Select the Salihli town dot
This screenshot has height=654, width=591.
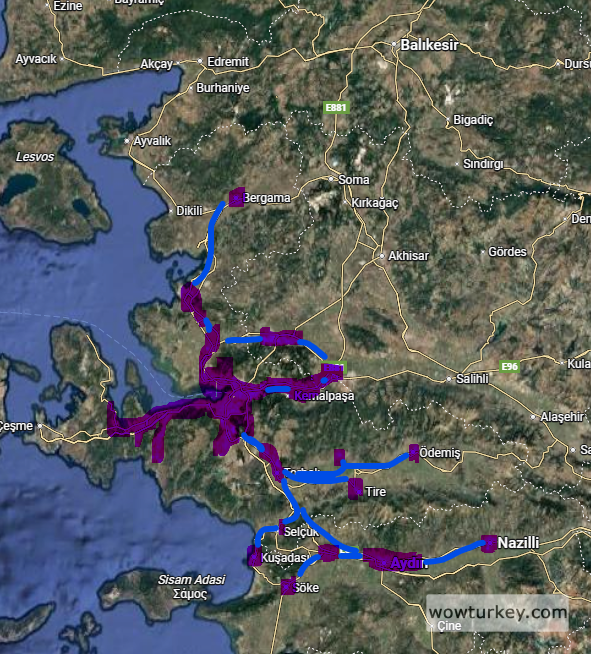point(449,379)
